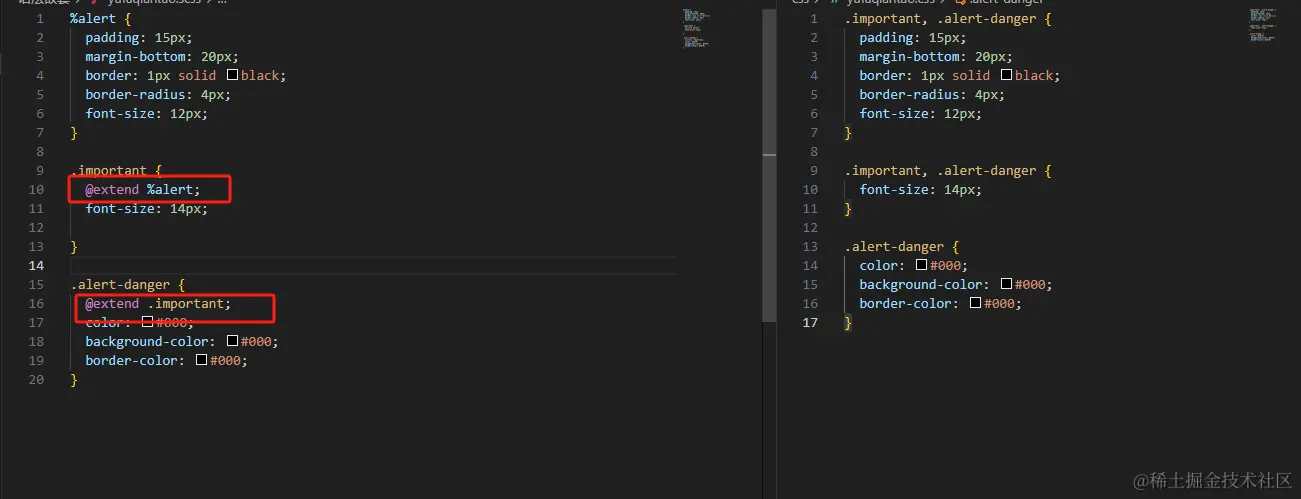The height and width of the screenshot is (499, 1301).
Task: Click '.important {' selector in left SCSS pane
Action: [116, 170]
